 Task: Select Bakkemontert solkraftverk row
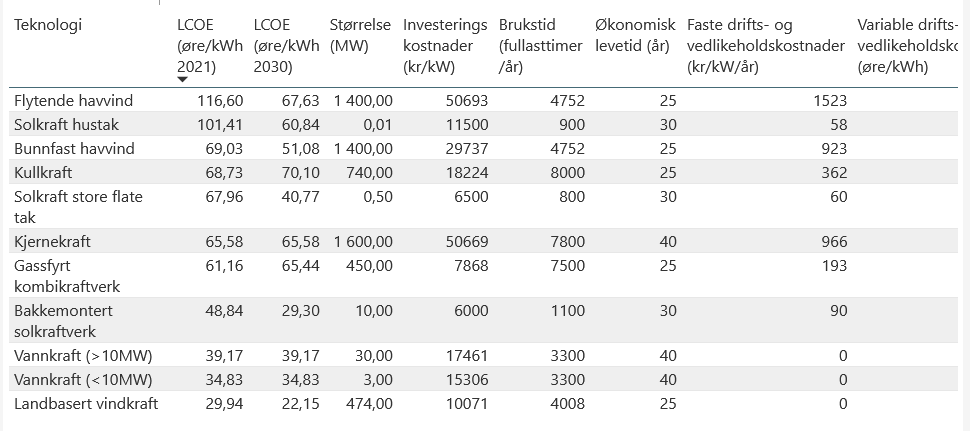72,321
